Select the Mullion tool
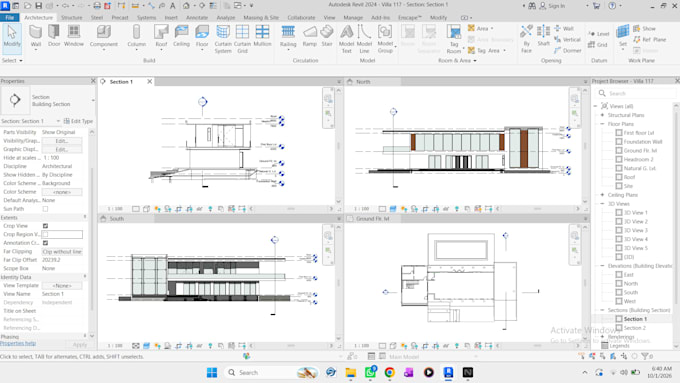 (262, 36)
